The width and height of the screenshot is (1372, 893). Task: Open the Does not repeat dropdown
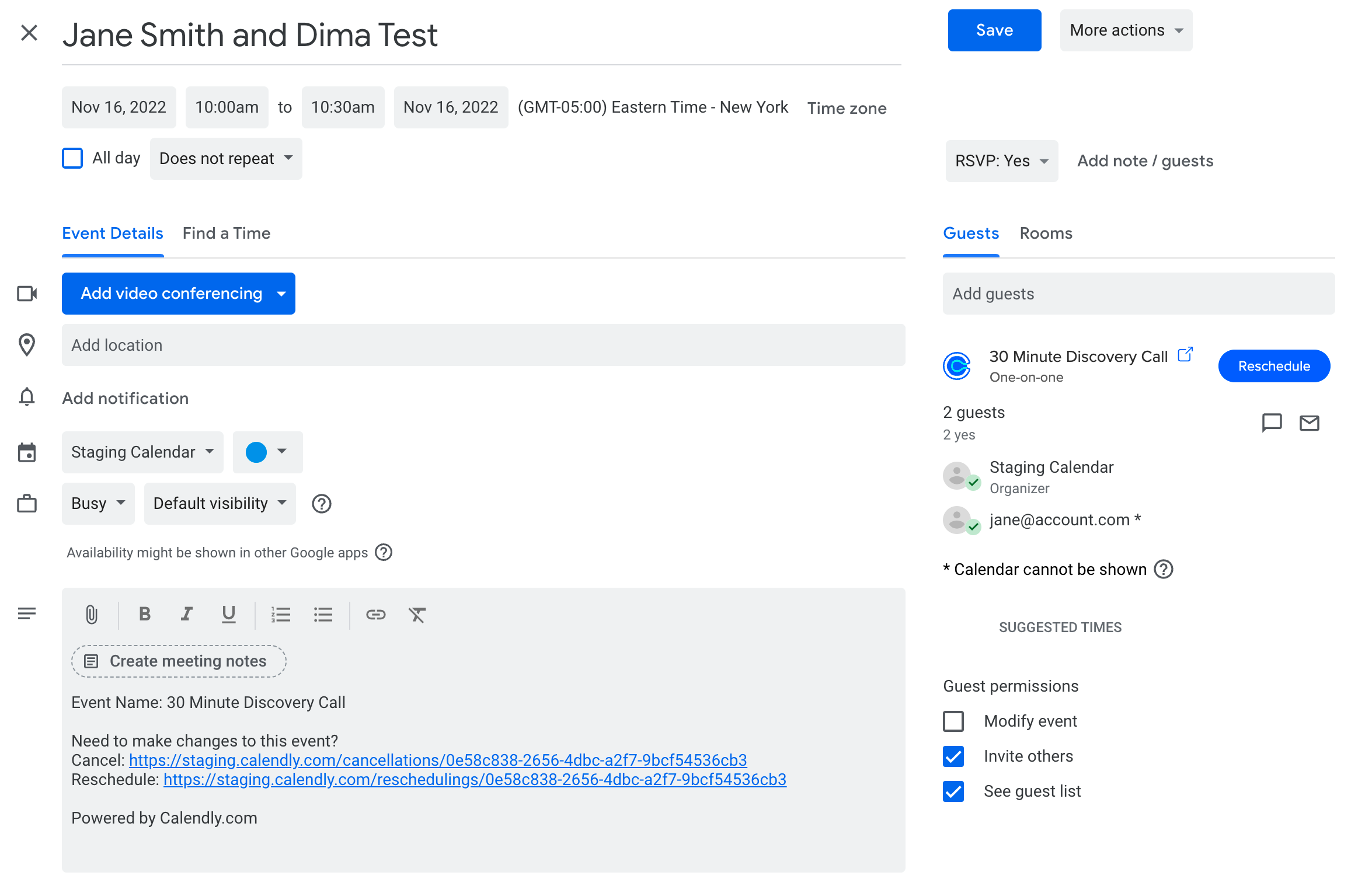click(225, 158)
